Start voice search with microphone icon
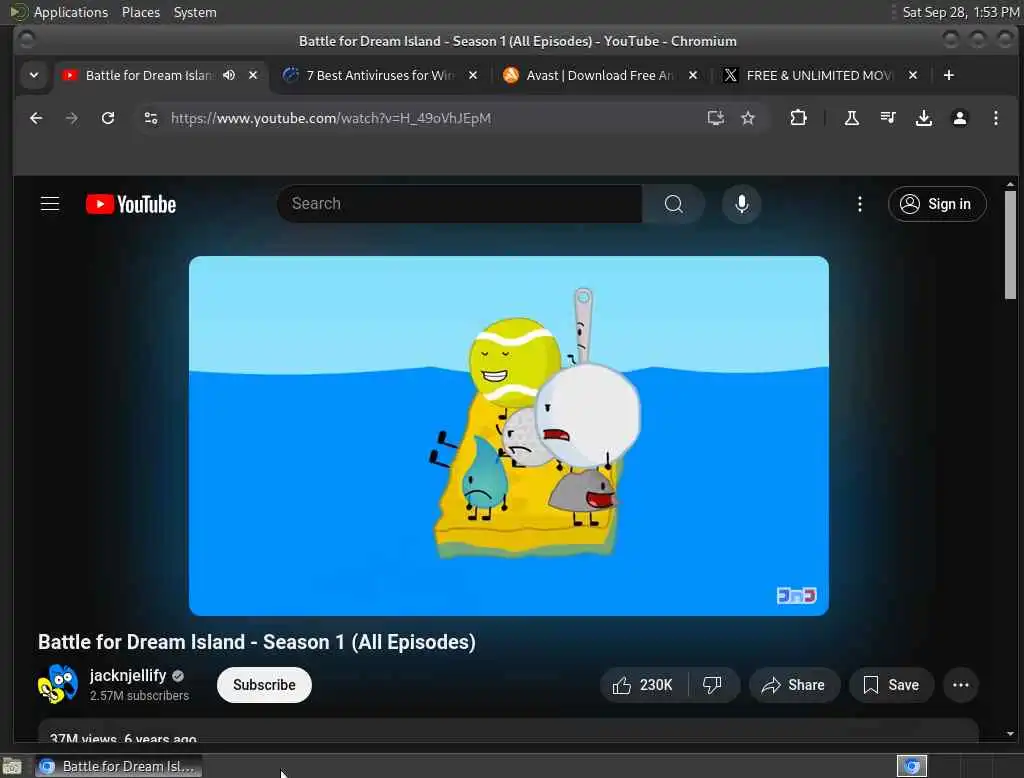Screen dimensions: 1024x778 point(741,204)
